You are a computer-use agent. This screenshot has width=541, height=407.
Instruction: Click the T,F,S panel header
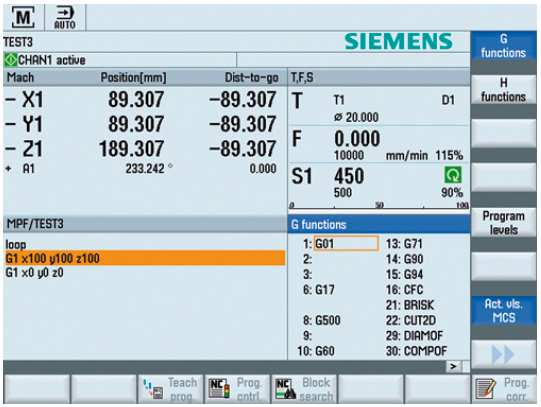(378, 78)
